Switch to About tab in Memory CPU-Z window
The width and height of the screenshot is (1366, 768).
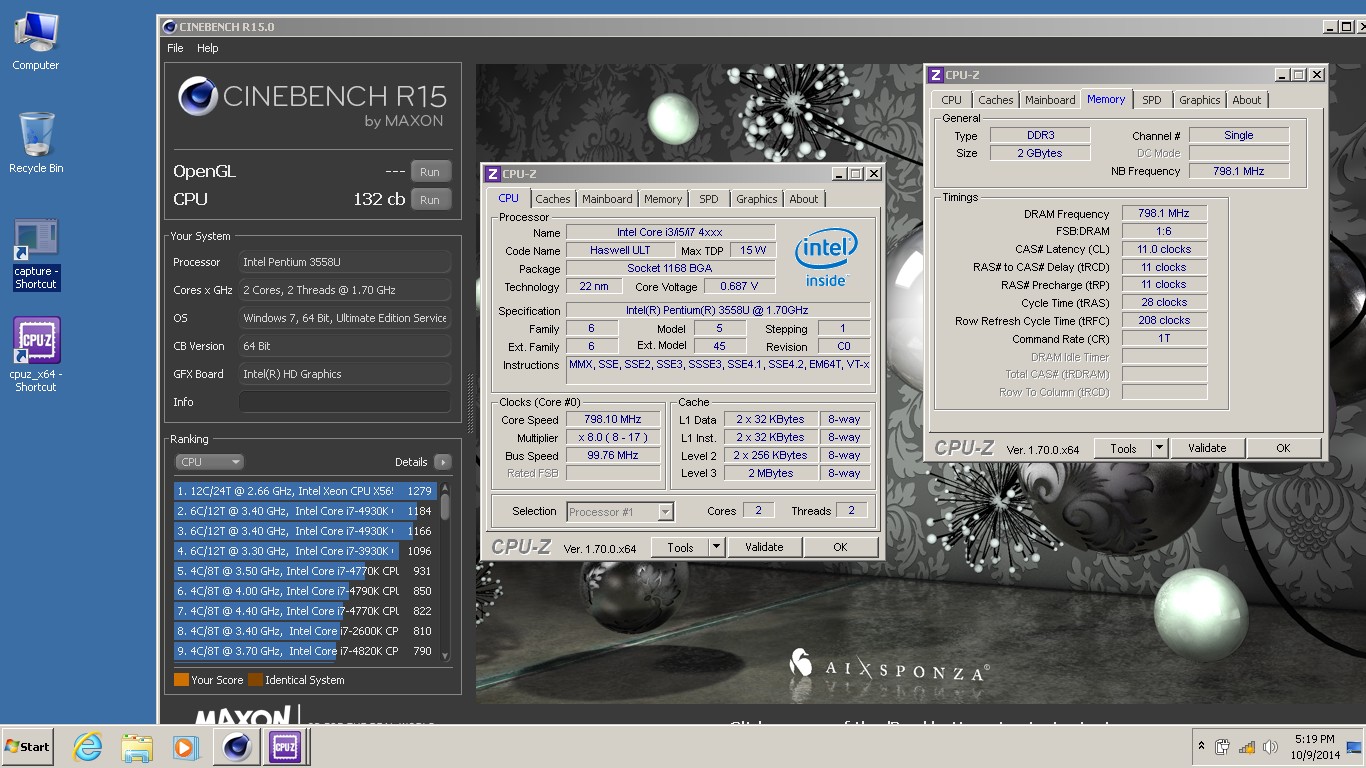1247,100
